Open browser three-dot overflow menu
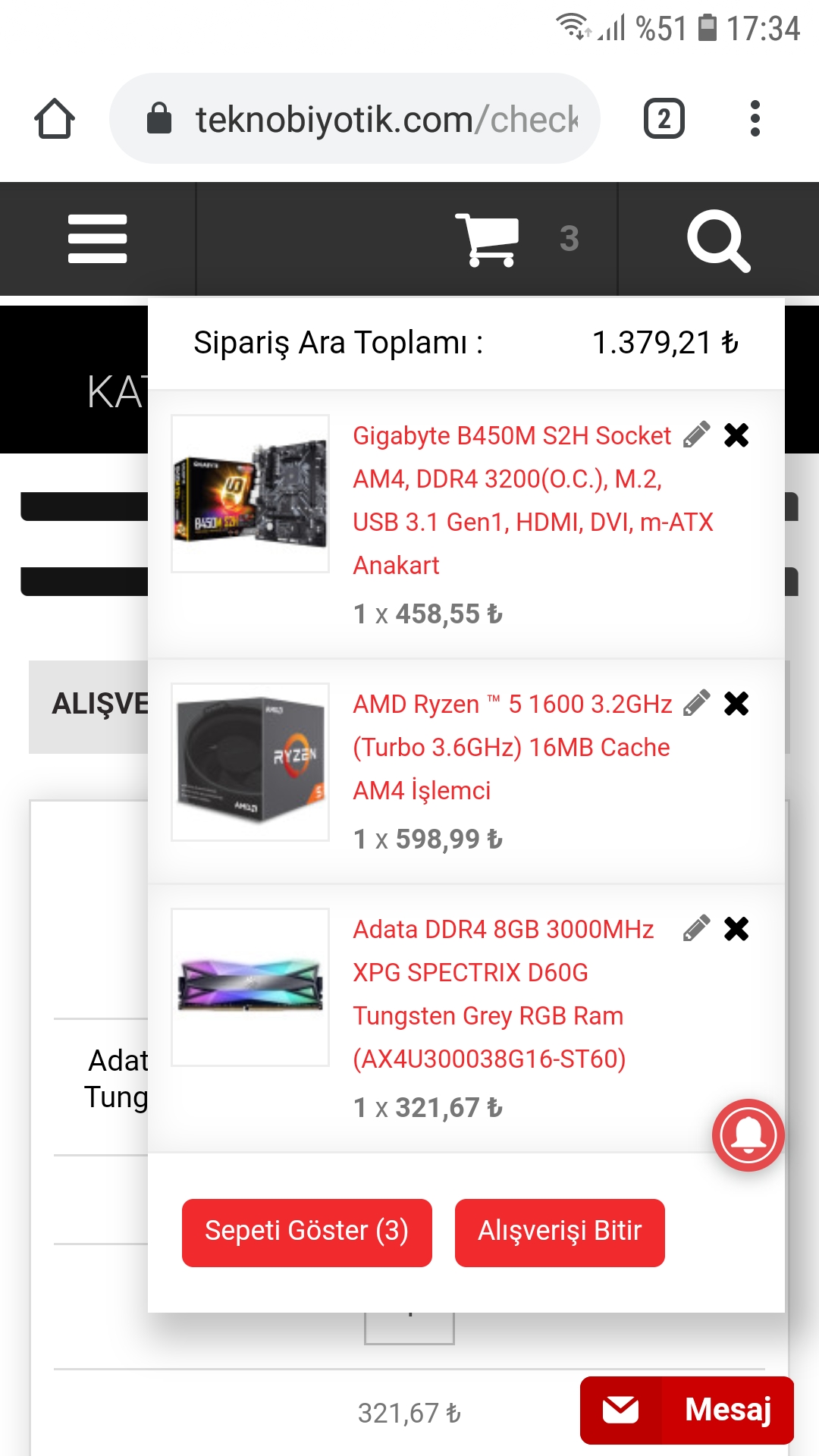This screenshot has height=1456, width=819. (x=755, y=119)
